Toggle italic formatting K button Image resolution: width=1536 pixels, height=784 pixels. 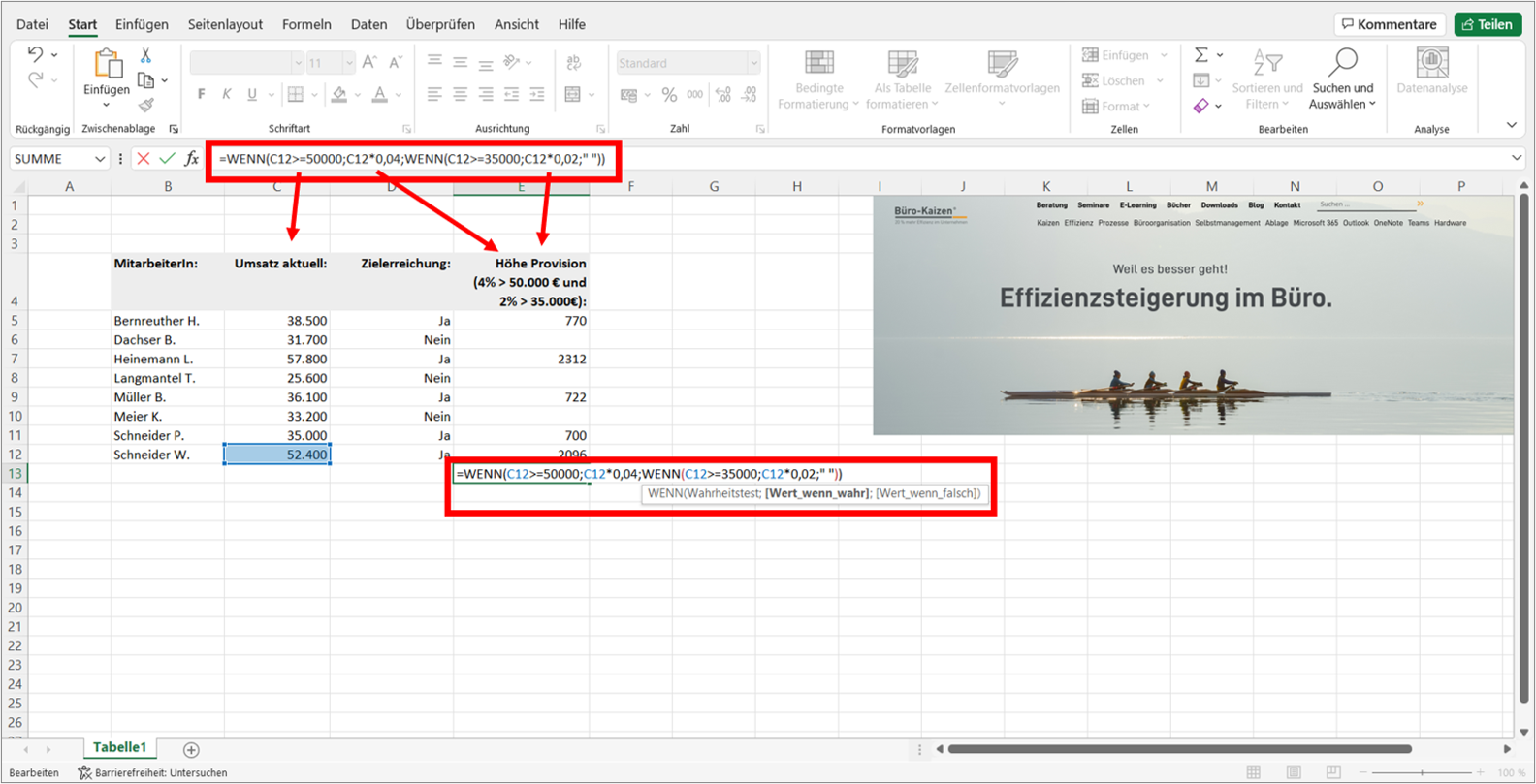pos(226,94)
